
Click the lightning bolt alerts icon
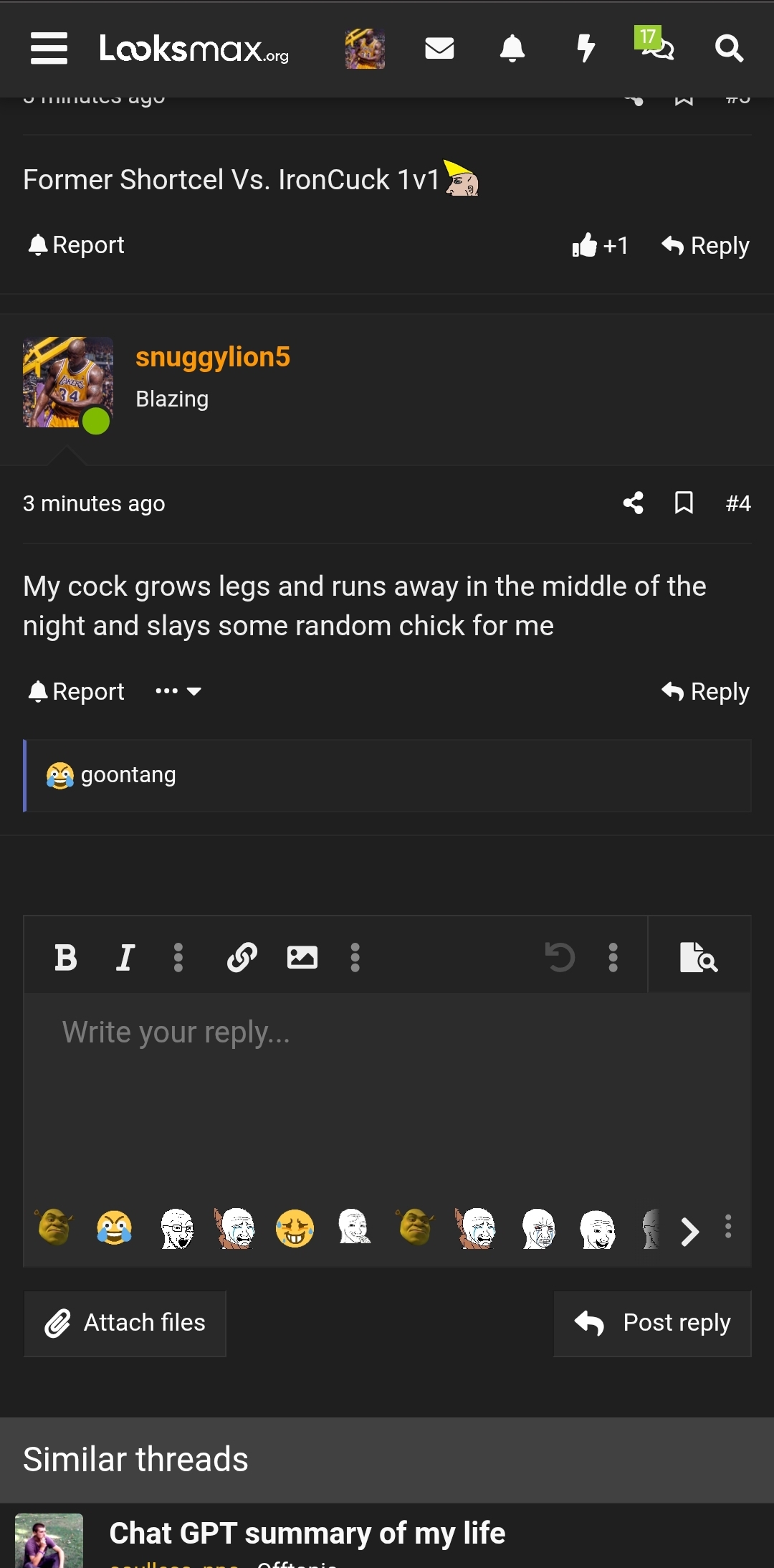[x=586, y=49]
